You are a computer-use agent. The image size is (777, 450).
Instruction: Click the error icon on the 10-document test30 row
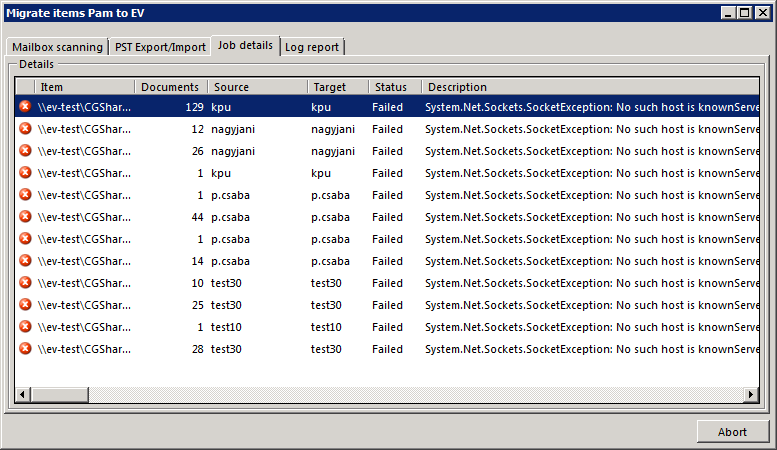(x=25, y=283)
